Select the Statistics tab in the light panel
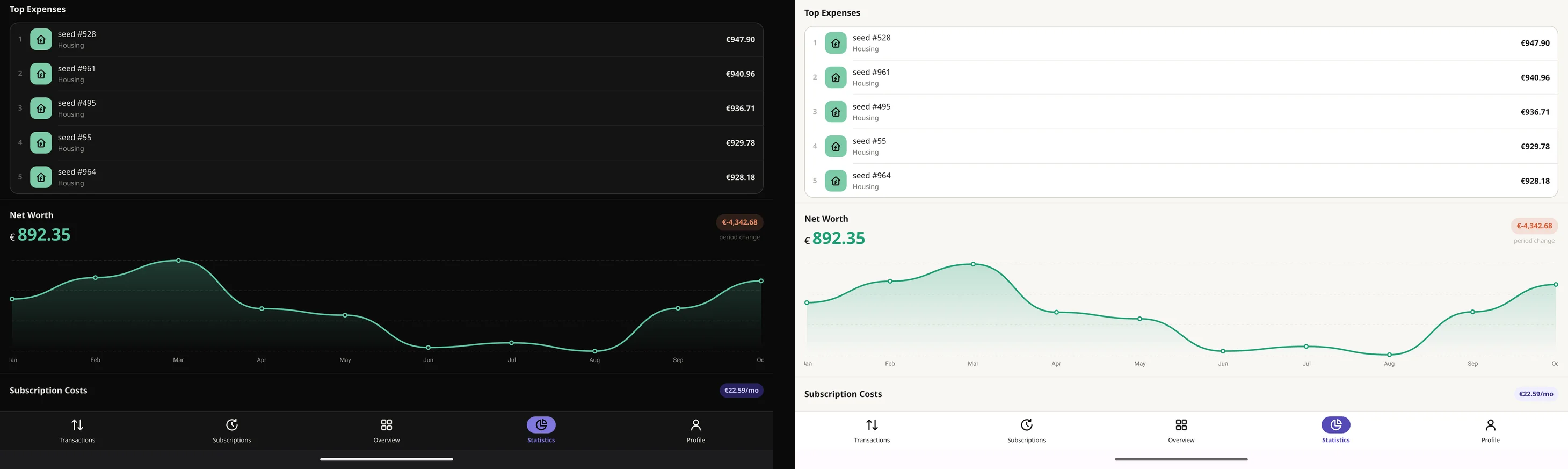1568x469 pixels. 1335,431
